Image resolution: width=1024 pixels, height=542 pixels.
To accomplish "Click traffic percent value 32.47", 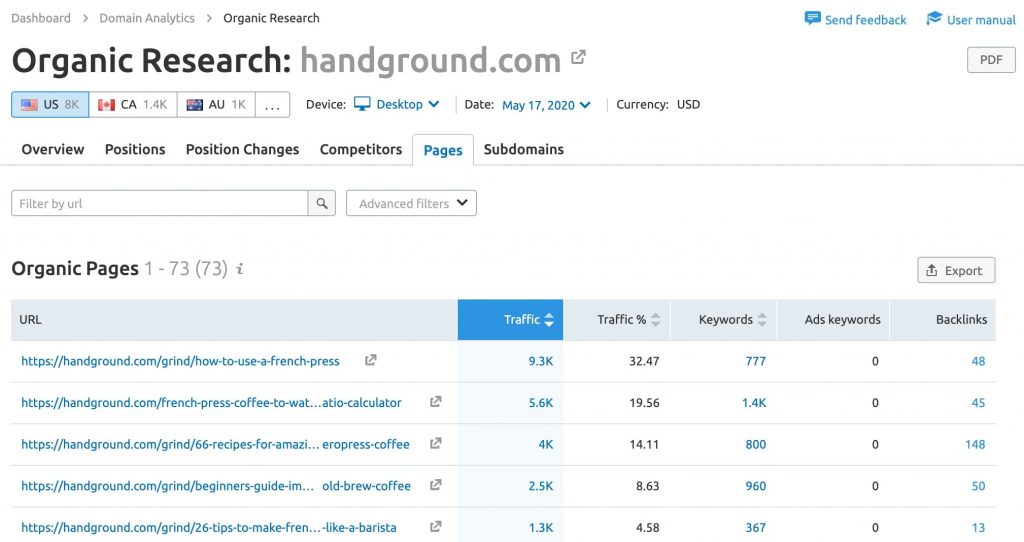I will [x=644, y=361].
